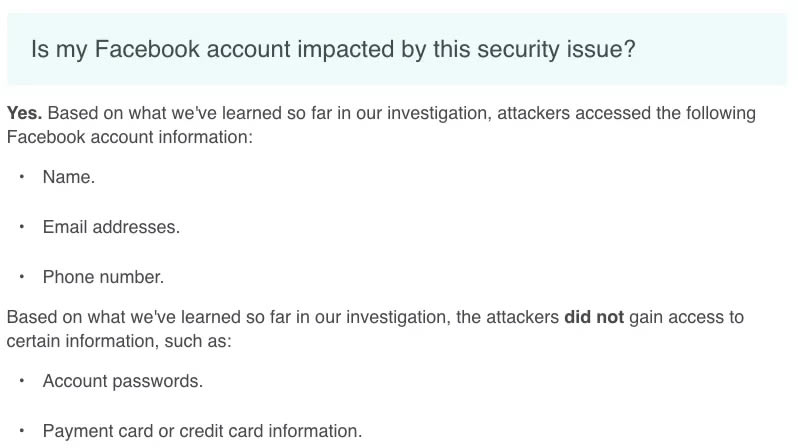This screenshot has width=798, height=448.
Task: Select the "Account passwords." list item
Action: point(122,381)
